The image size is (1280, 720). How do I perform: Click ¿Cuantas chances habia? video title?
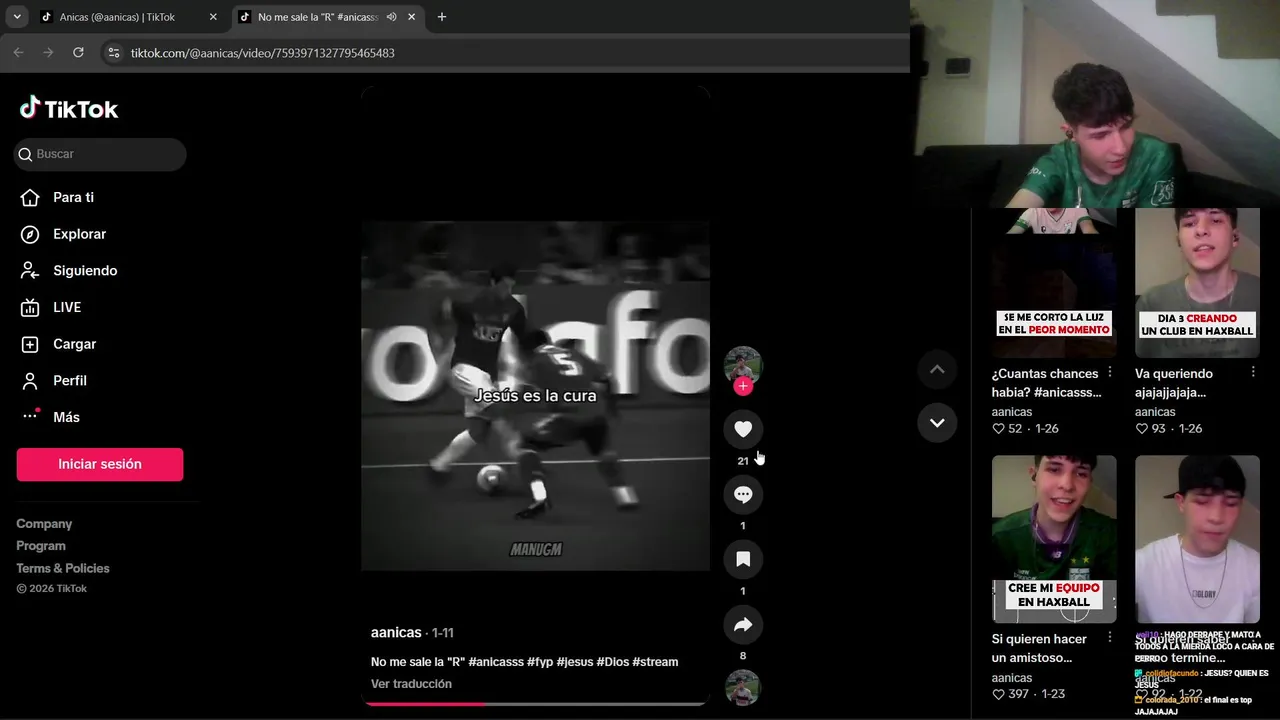pos(1046,383)
